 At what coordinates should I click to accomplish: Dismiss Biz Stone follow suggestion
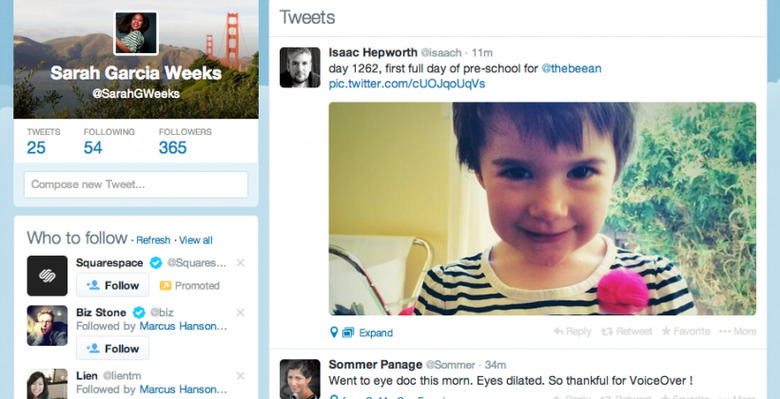click(240, 312)
